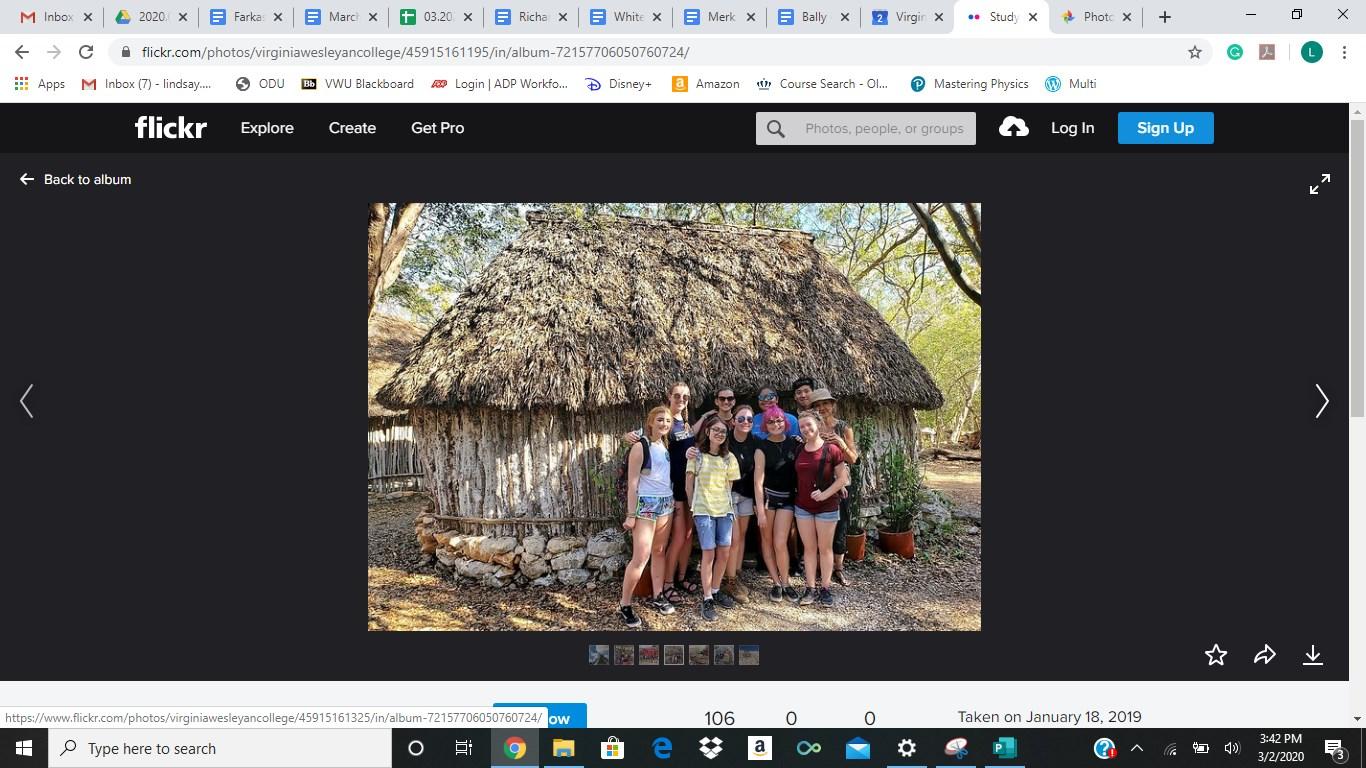This screenshot has height=768, width=1366.
Task: Open the Mastering Physics bookmark
Action: pyautogui.click(x=969, y=84)
